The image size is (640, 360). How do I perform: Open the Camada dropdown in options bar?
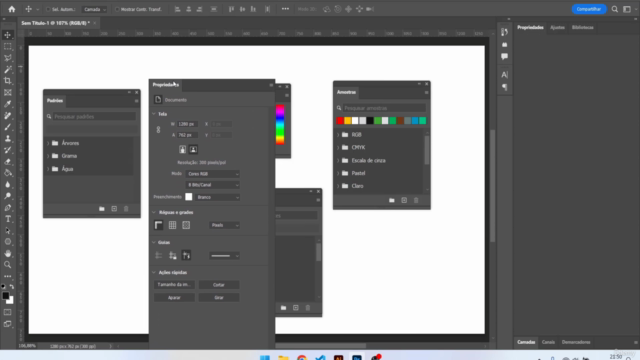[x=94, y=9]
